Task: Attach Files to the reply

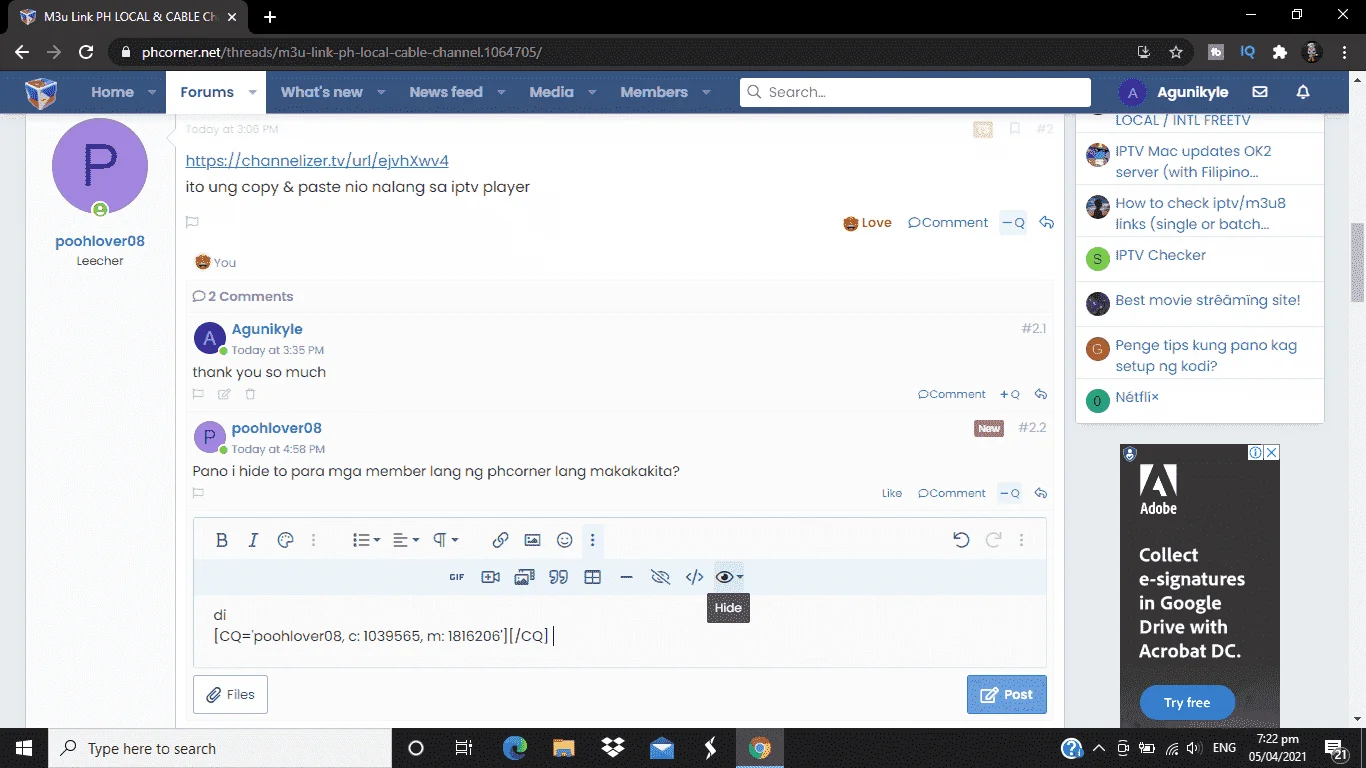Action: pos(230,694)
